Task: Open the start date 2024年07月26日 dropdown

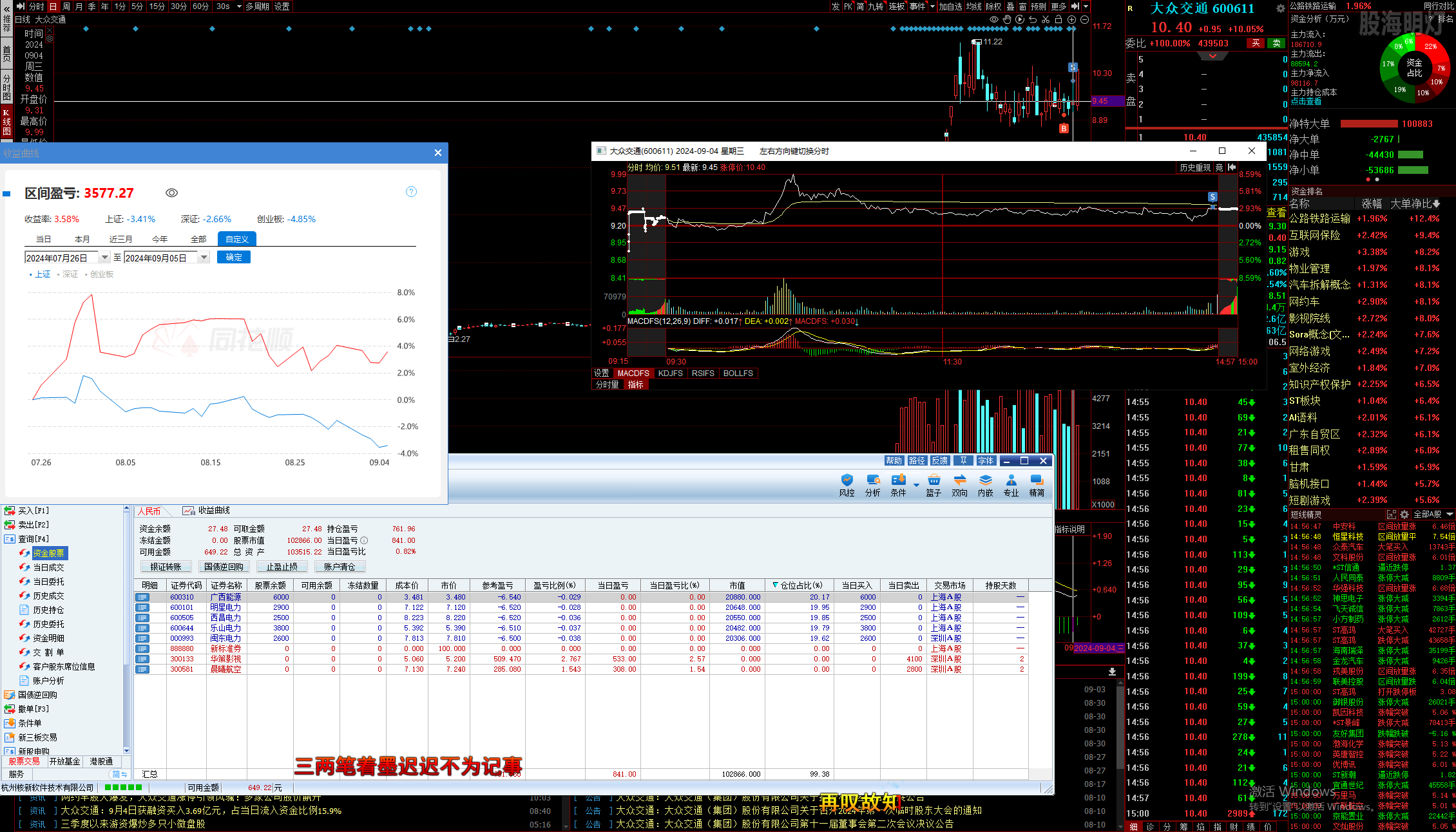Action: (104, 258)
